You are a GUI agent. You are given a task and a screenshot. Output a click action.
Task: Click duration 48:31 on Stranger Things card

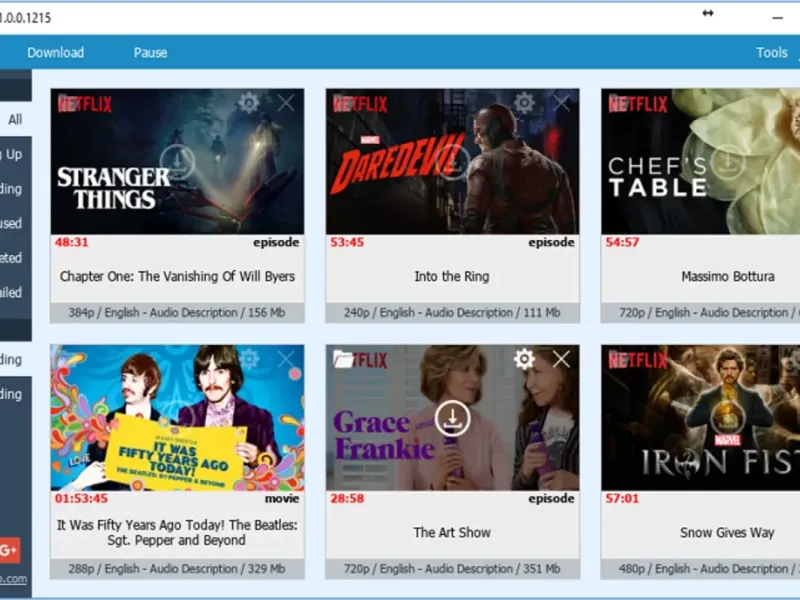71,242
